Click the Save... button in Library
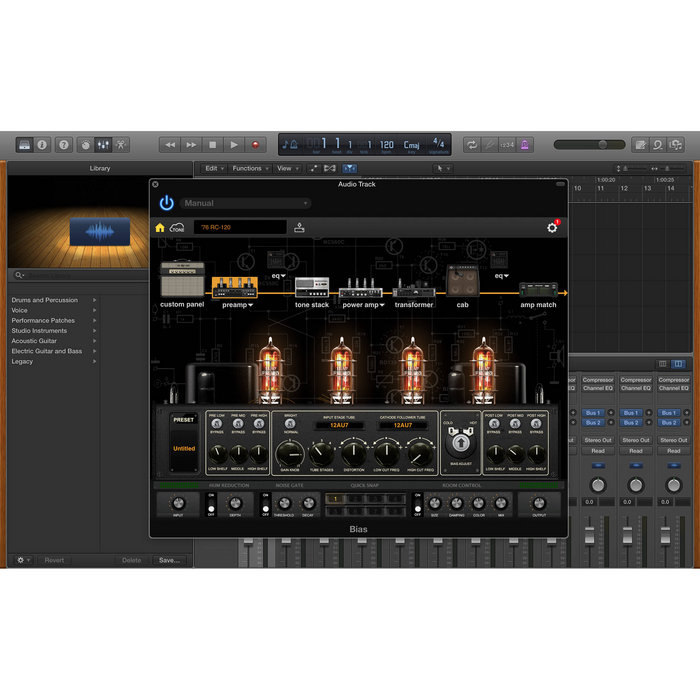The width and height of the screenshot is (700, 700). 169,560
